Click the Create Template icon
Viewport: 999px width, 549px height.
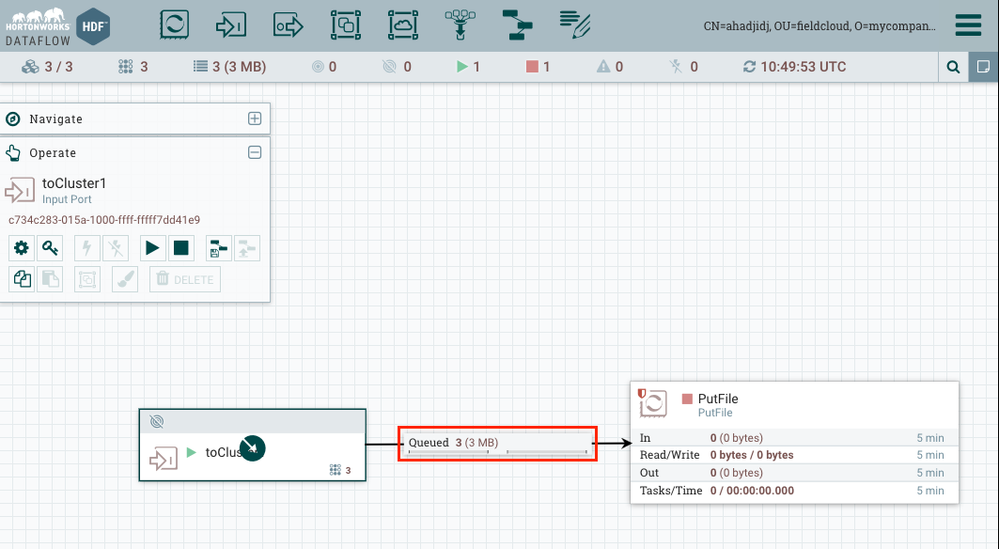tap(219, 248)
